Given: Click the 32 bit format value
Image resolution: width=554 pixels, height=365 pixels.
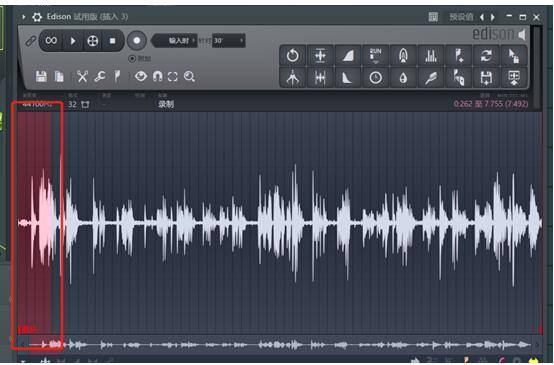Looking at the screenshot, I should (72, 104).
